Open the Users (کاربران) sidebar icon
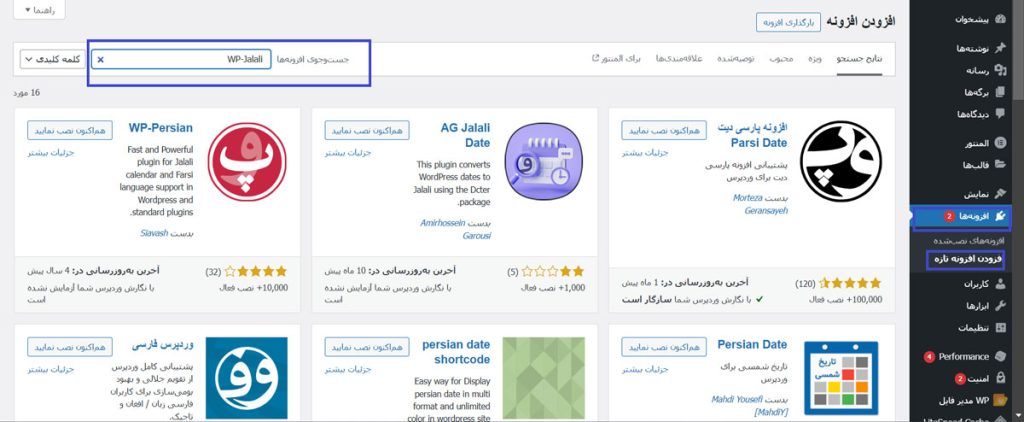This screenshot has width=1024, height=422. [1000, 284]
